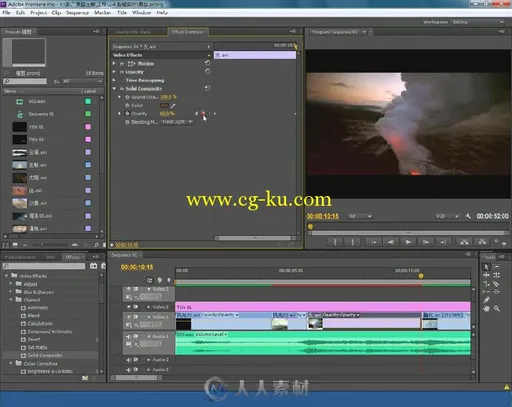Toggle Video 3 track output eye
The image size is (512, 407).
[x=129, y=289]
